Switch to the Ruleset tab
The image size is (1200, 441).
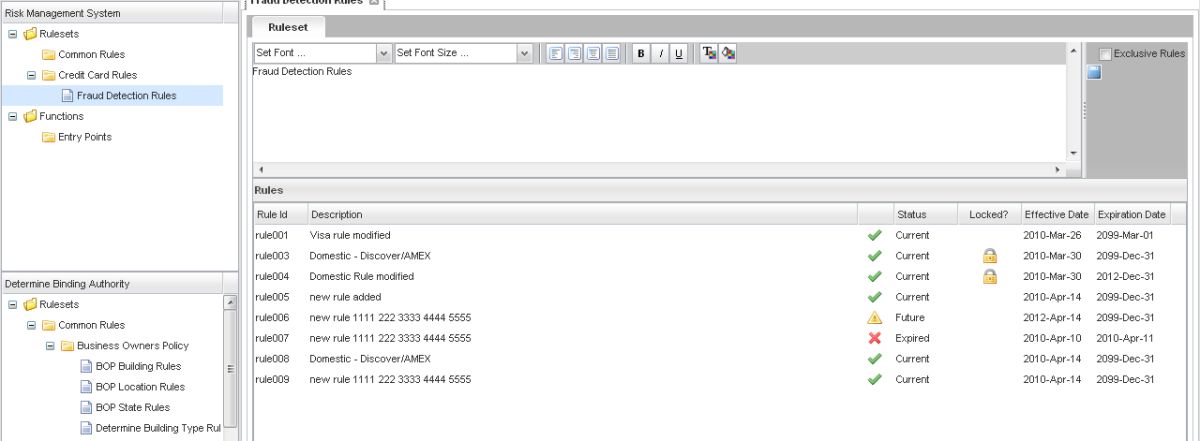coord(288,28)
